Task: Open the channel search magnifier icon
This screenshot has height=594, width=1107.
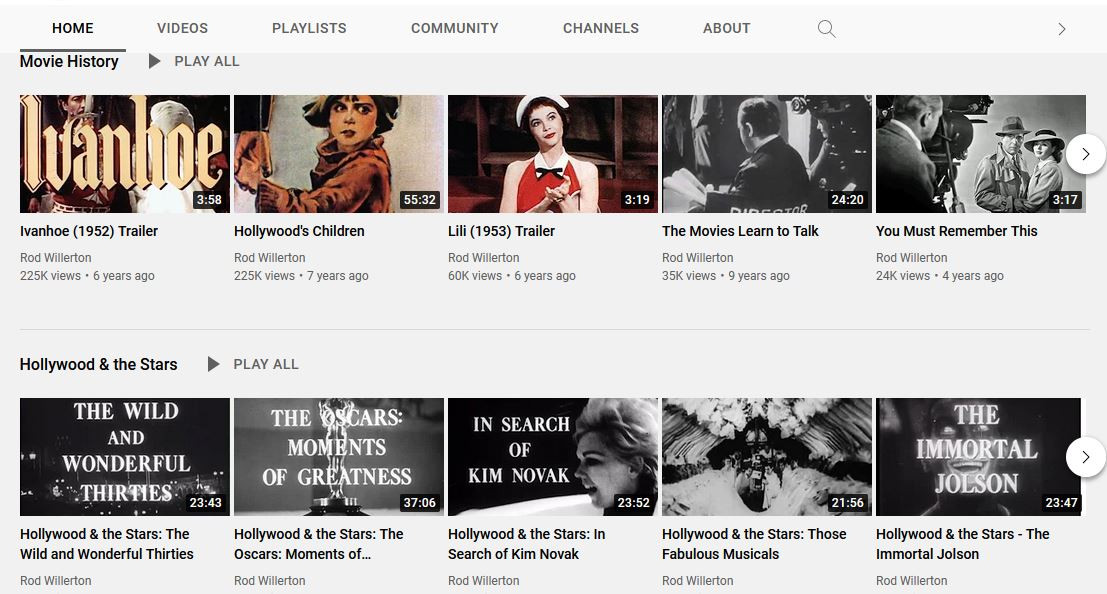Action: click(x=826, y=29)
